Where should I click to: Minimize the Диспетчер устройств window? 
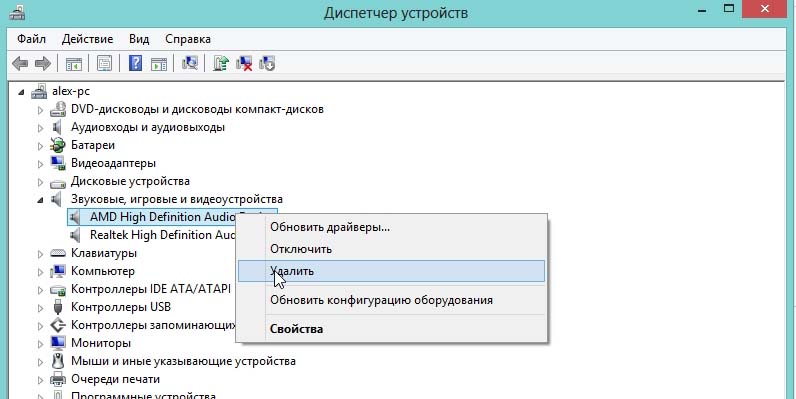(x=703, y=10)
